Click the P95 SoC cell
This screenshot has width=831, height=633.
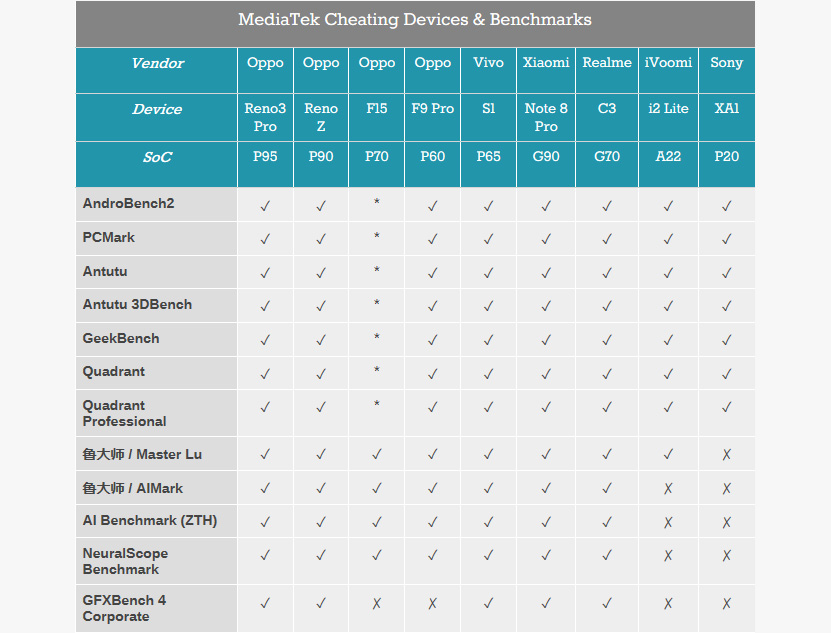tap(265, 164)
